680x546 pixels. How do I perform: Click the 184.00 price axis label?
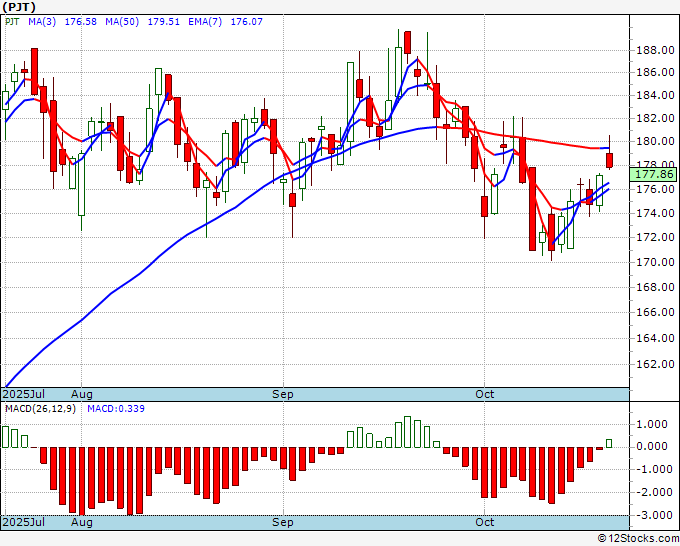(655, 95)
